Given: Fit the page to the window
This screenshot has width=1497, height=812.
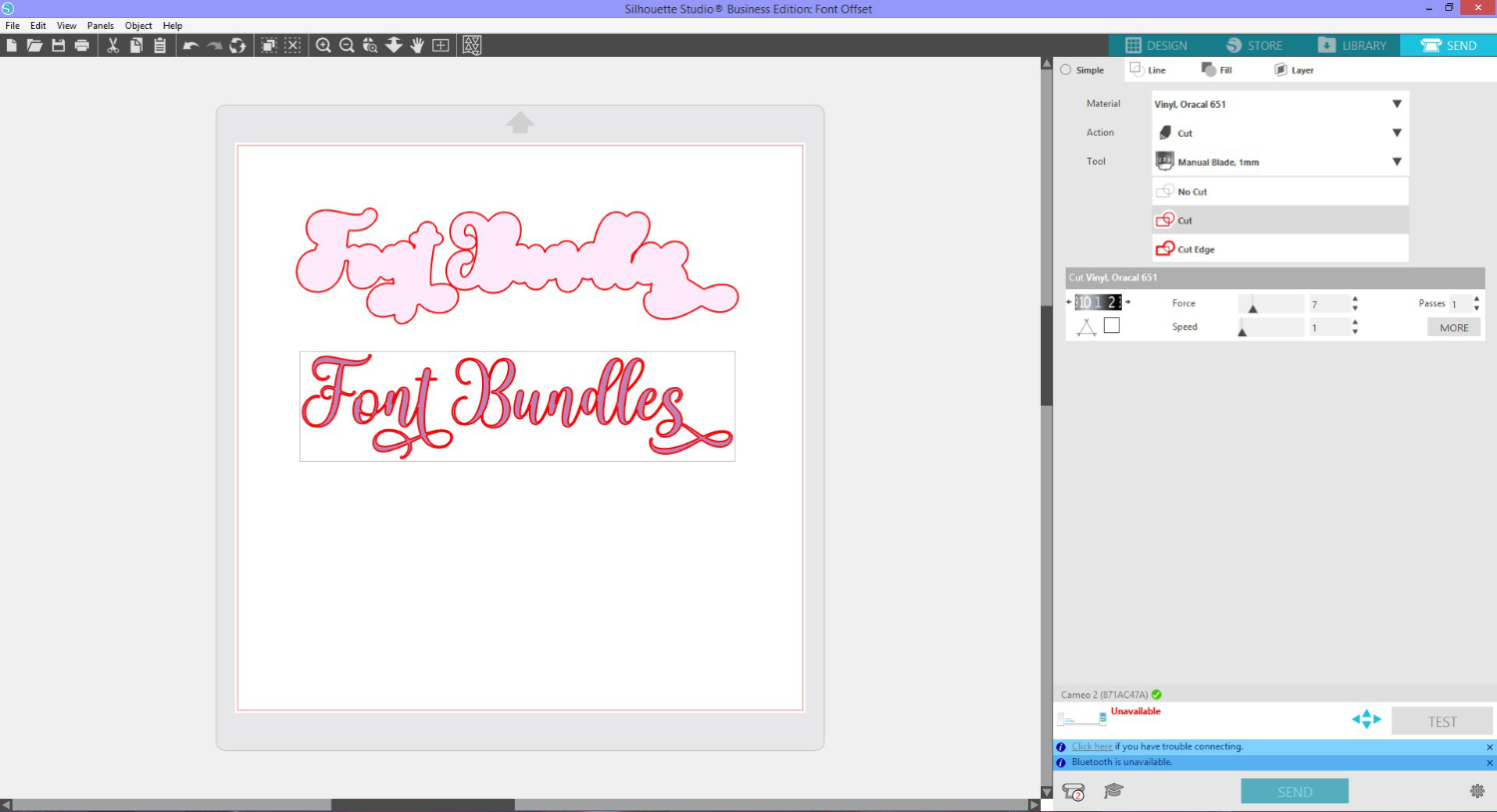Looking at the screenshot, I should click(x=440, y=45).
